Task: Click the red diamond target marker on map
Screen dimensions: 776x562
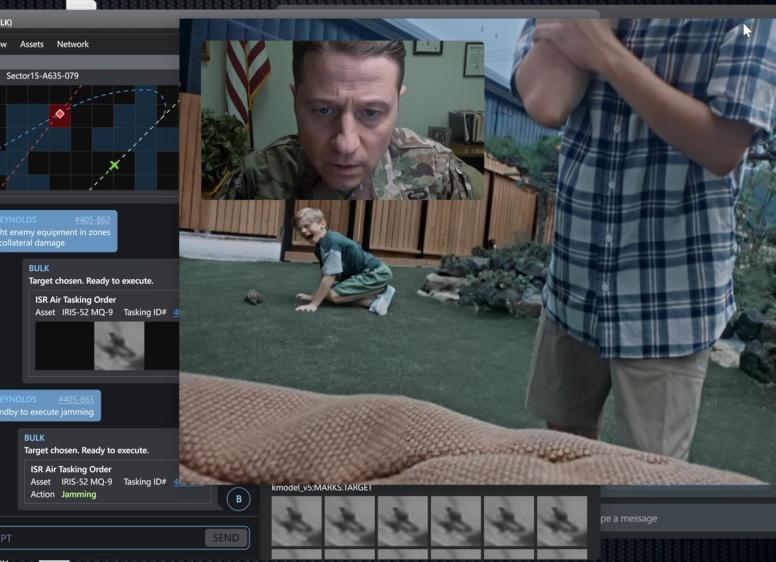Action: click(x=60, y=114)
